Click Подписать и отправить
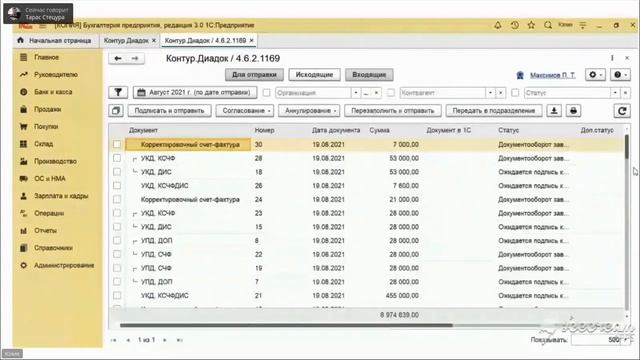Viewport: 640px width, 360px height. click(x=169, y=111)
